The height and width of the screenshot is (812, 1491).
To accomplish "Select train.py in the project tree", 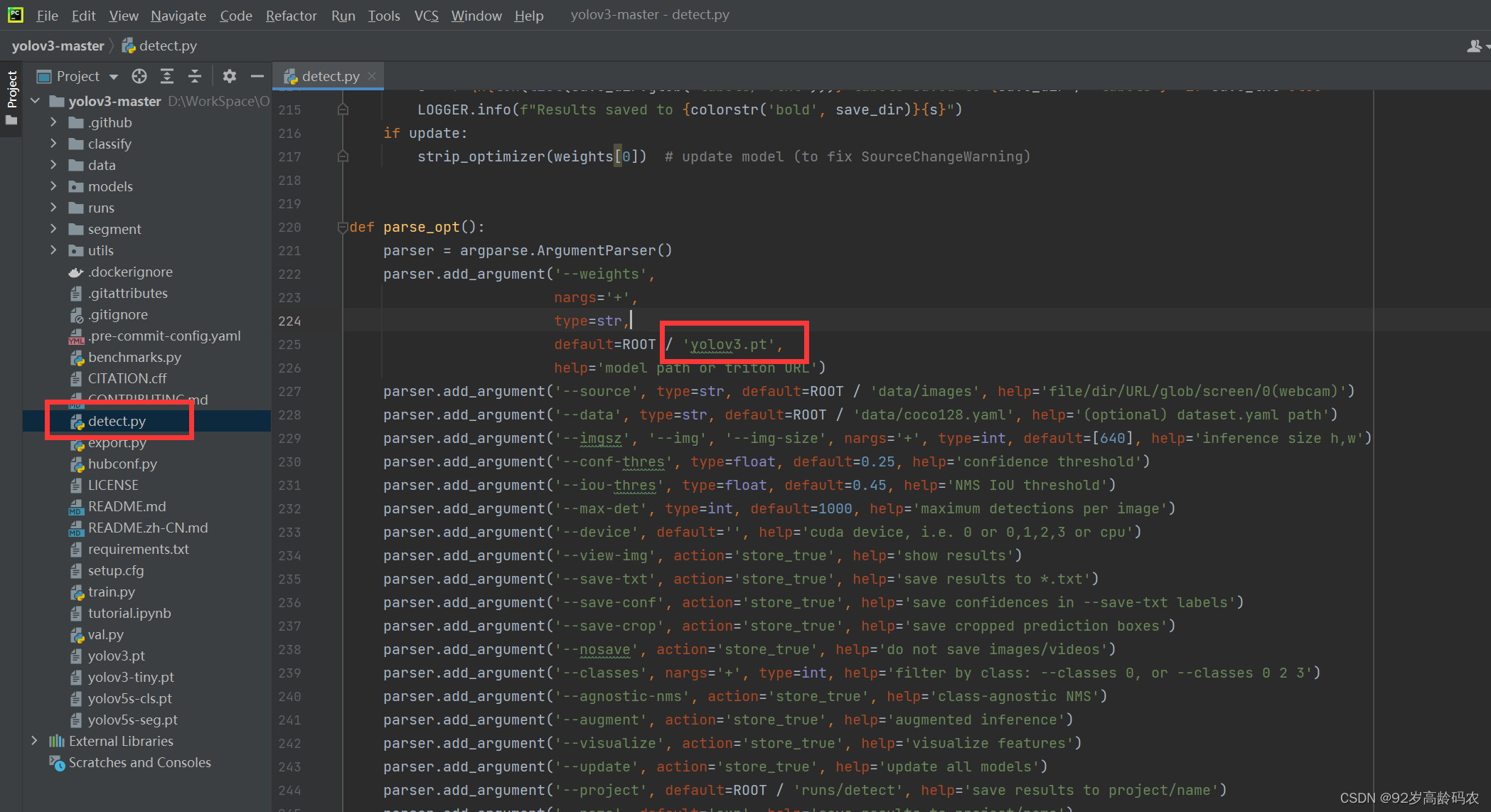I will point(111,592).
